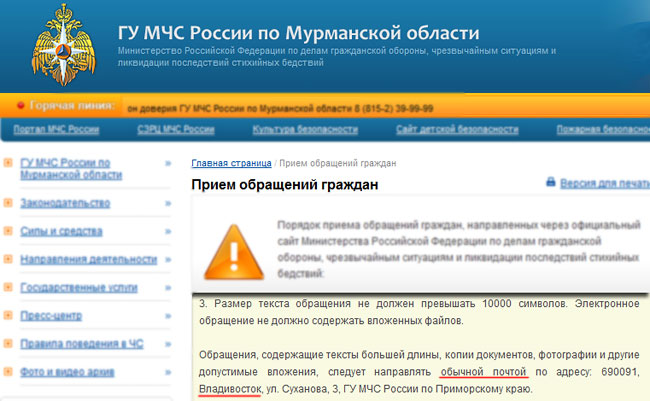
Task: Click the orange bullet icon beside Горячая линия
Action: 19,104
